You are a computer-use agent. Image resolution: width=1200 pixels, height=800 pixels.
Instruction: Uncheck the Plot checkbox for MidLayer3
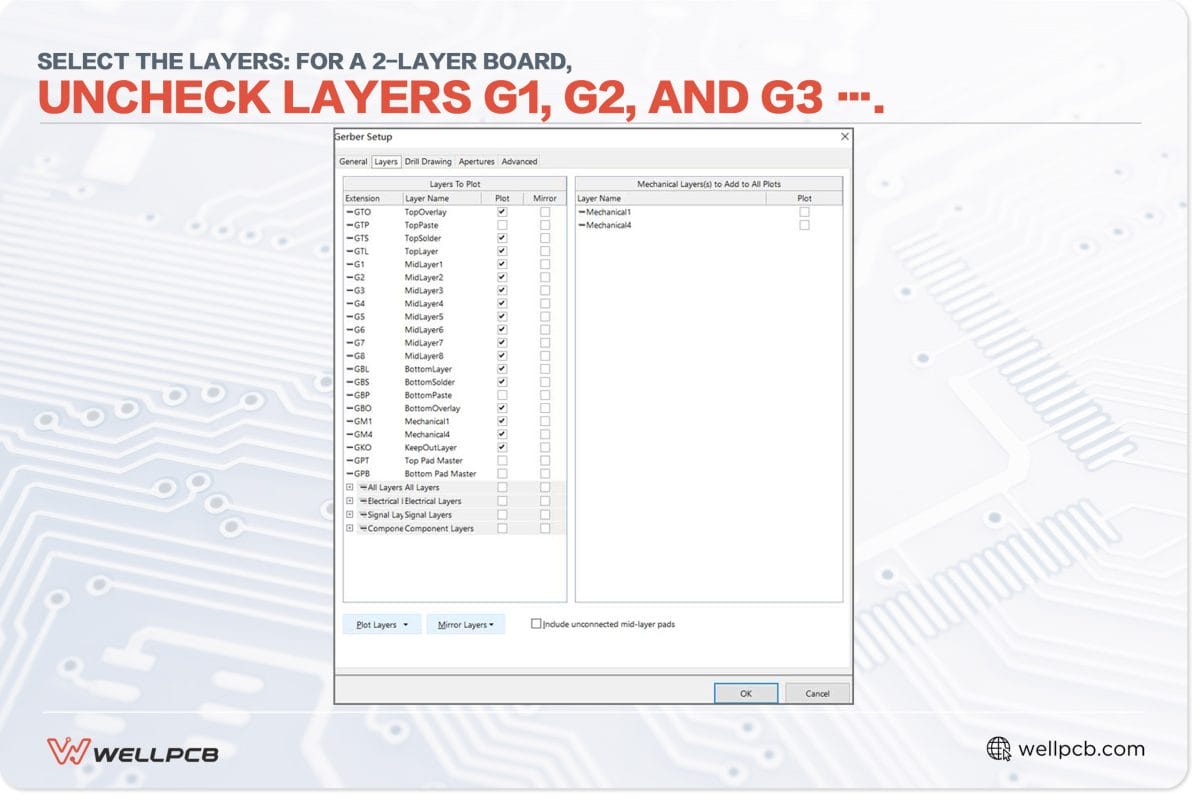[x=502, y=291]
